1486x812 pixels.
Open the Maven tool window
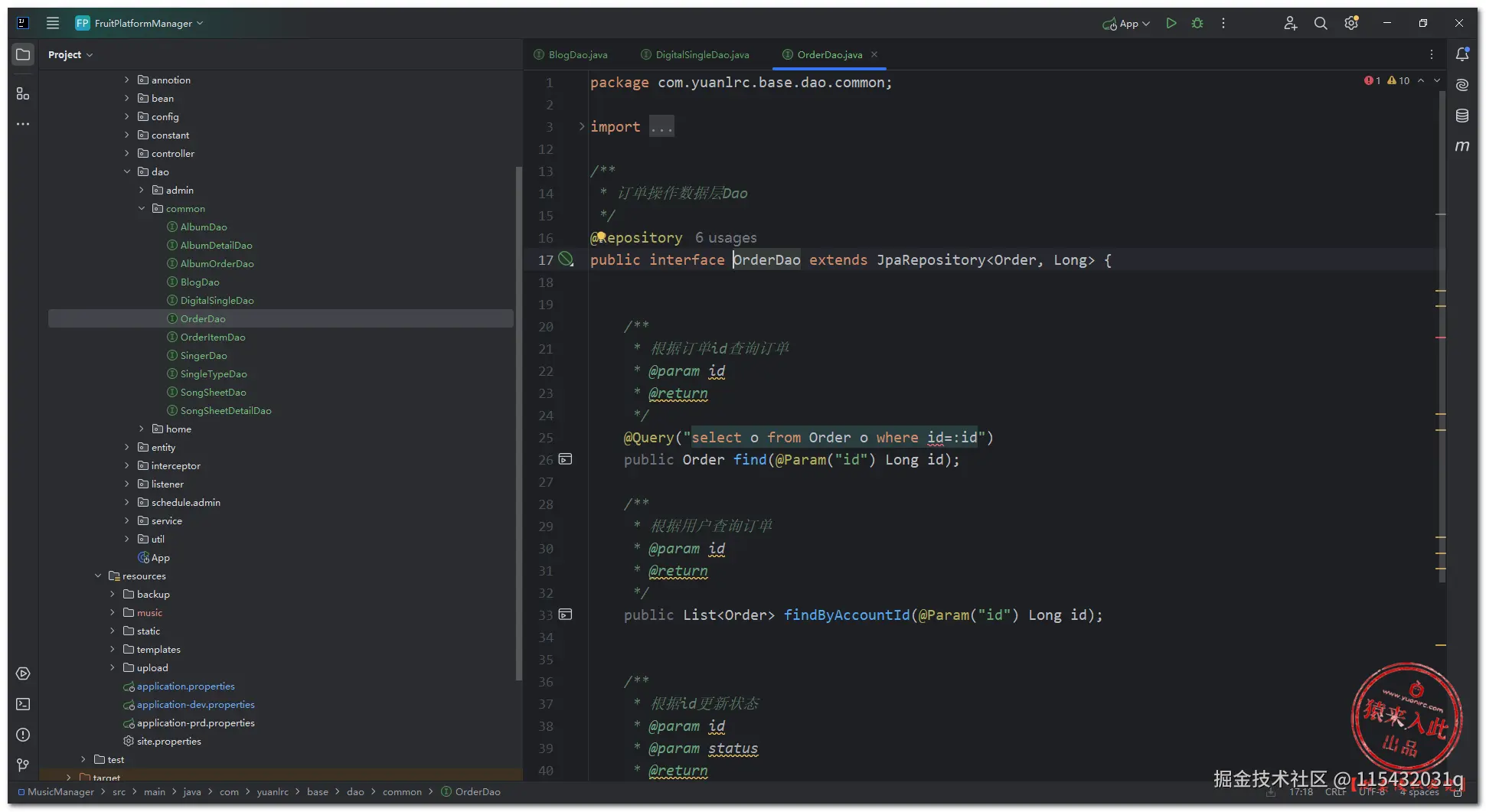[x=1462, y=146]
